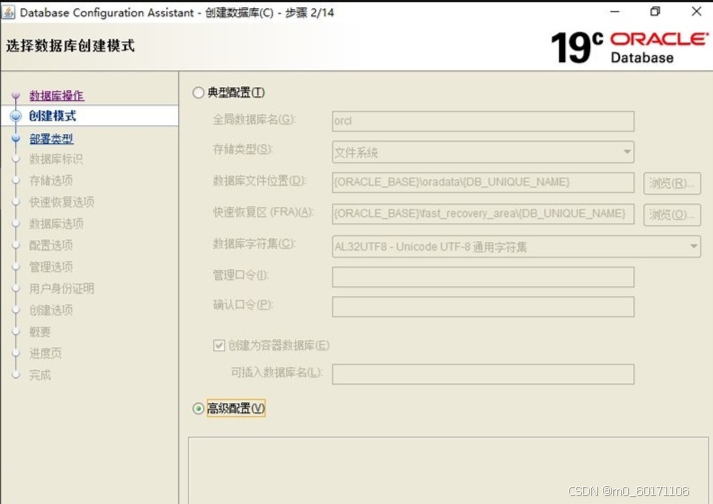The width and height of the screenshot is (713, 504).
Task: Close the Database Configuration Assistant window
Action: [695, 11]
